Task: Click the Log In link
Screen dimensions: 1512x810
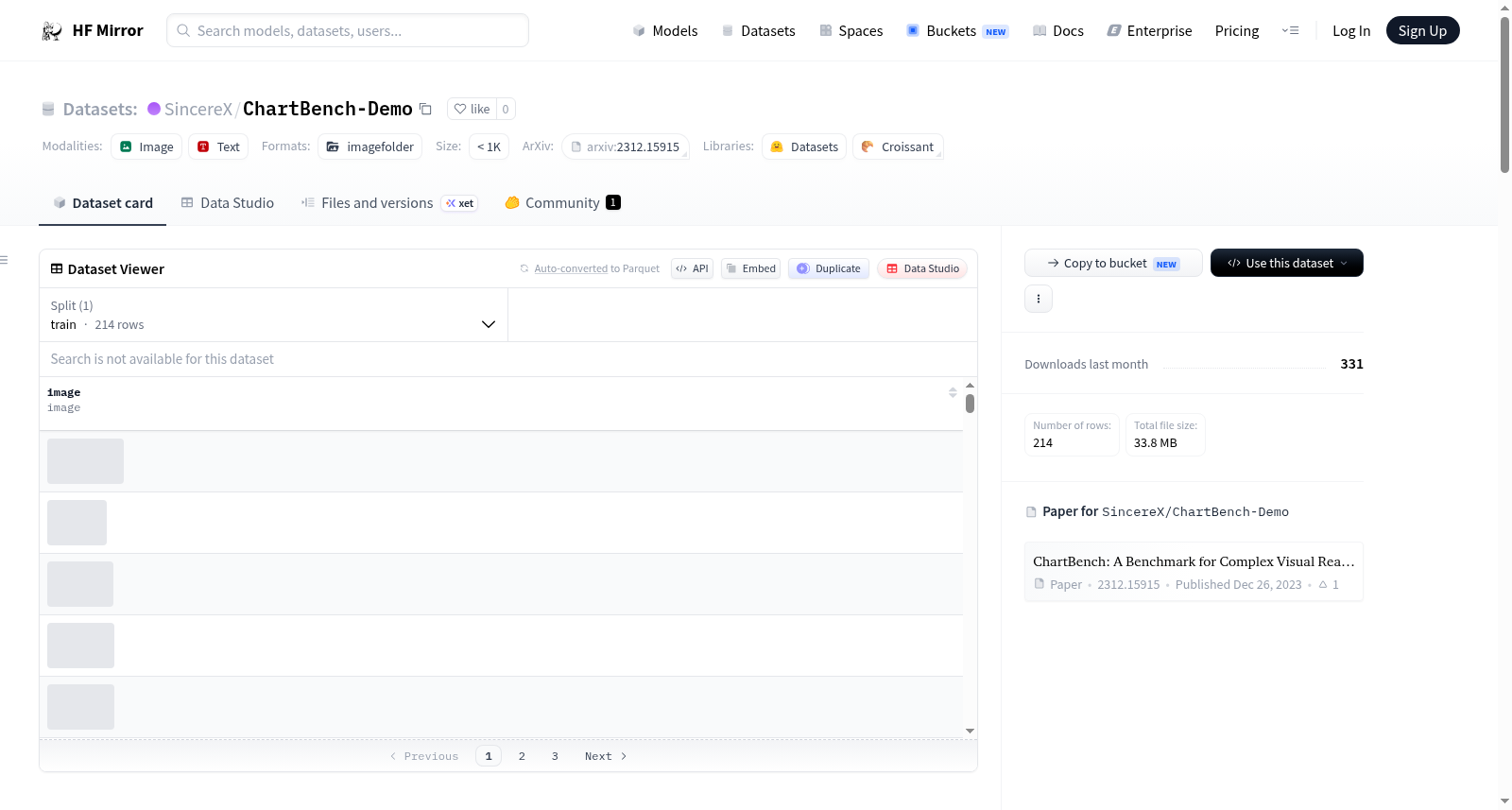Action: click(1351, 31)
